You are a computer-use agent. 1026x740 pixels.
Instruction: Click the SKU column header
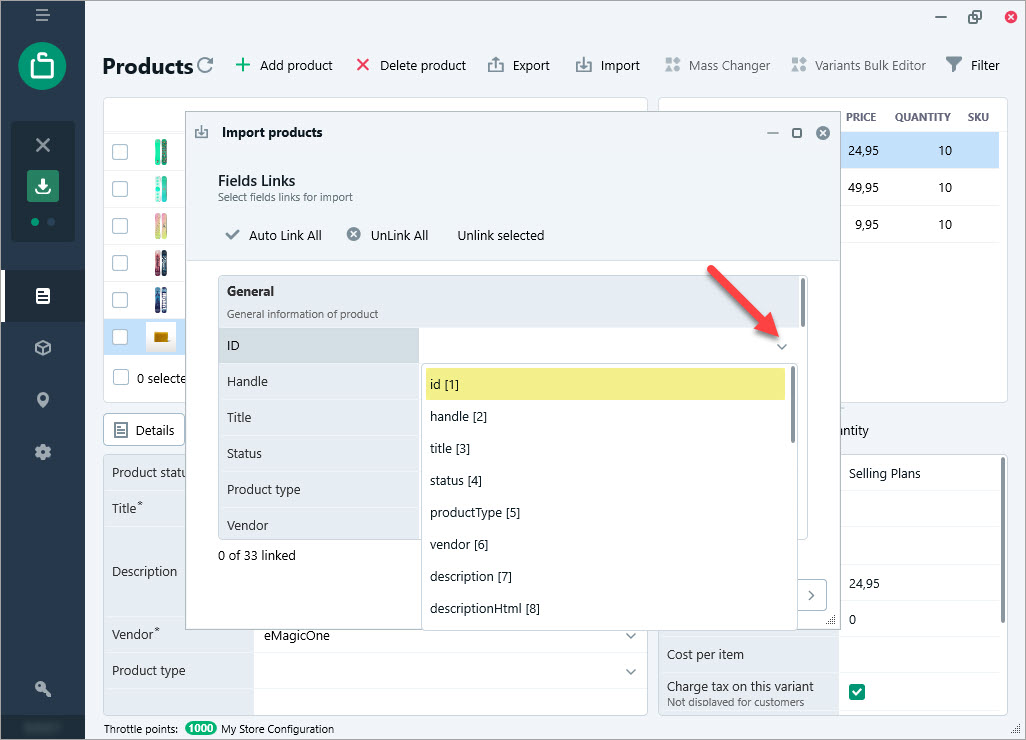click(x=978, y=117)
